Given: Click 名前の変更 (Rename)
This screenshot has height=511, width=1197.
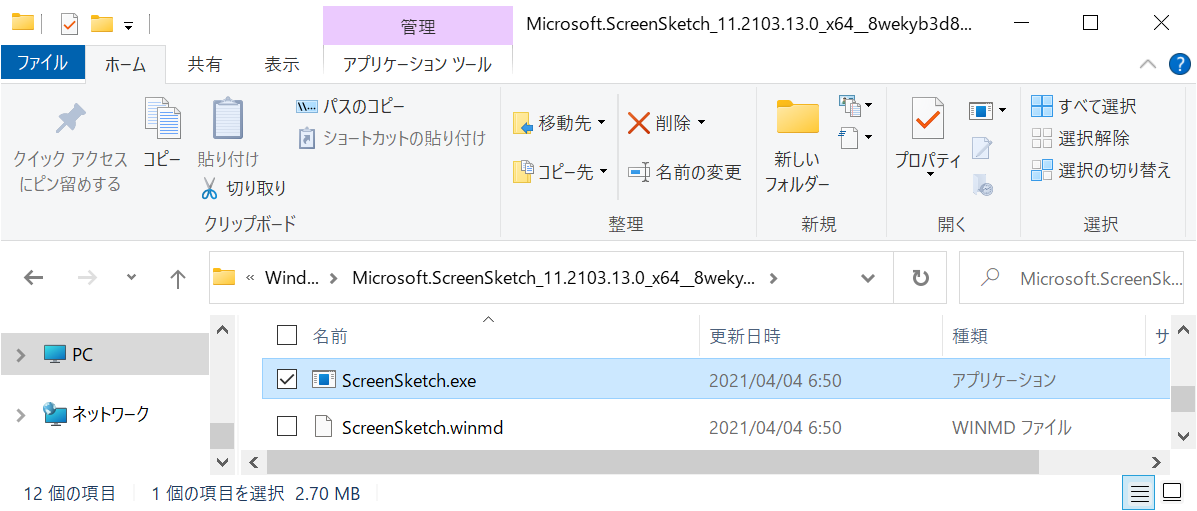Looking at the screenshot, I should [x=685, y=173].
